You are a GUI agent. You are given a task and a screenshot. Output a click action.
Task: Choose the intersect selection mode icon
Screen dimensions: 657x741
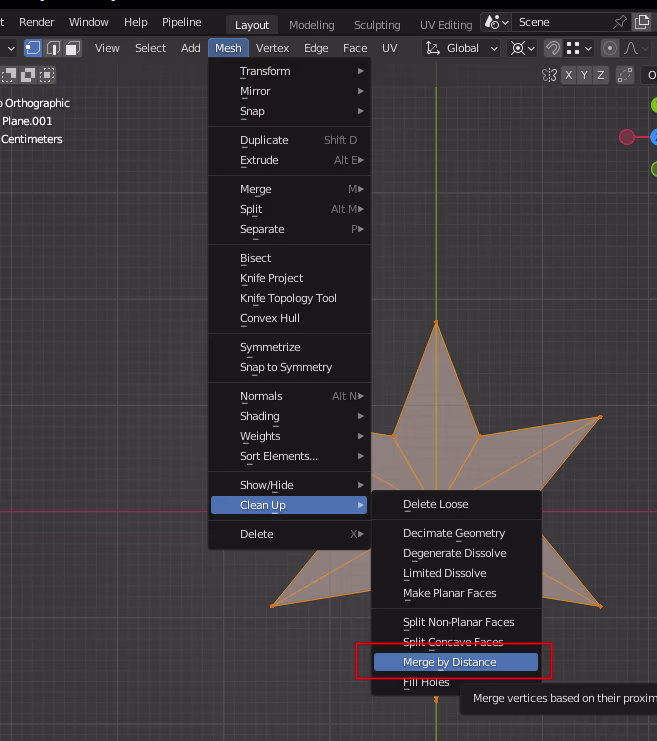click(x=47, y=75)
